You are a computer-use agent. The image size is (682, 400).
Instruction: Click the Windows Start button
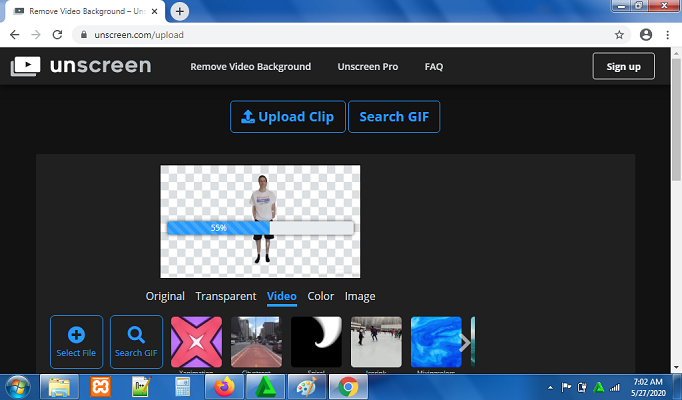click(18, 385)
